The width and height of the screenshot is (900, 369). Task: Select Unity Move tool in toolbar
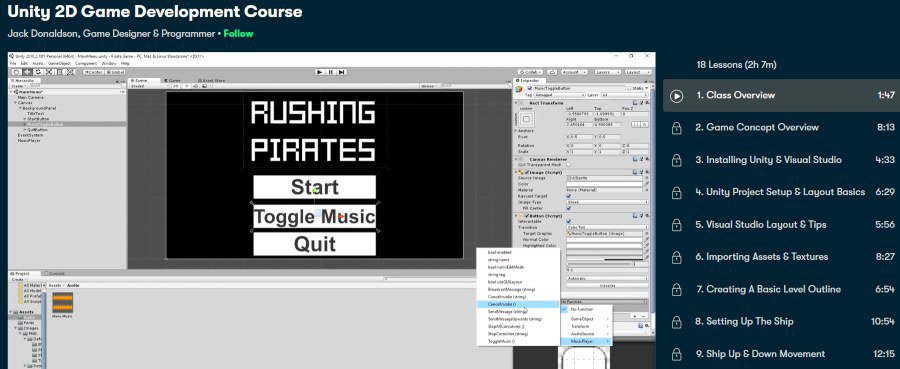[x=27, y=72]
